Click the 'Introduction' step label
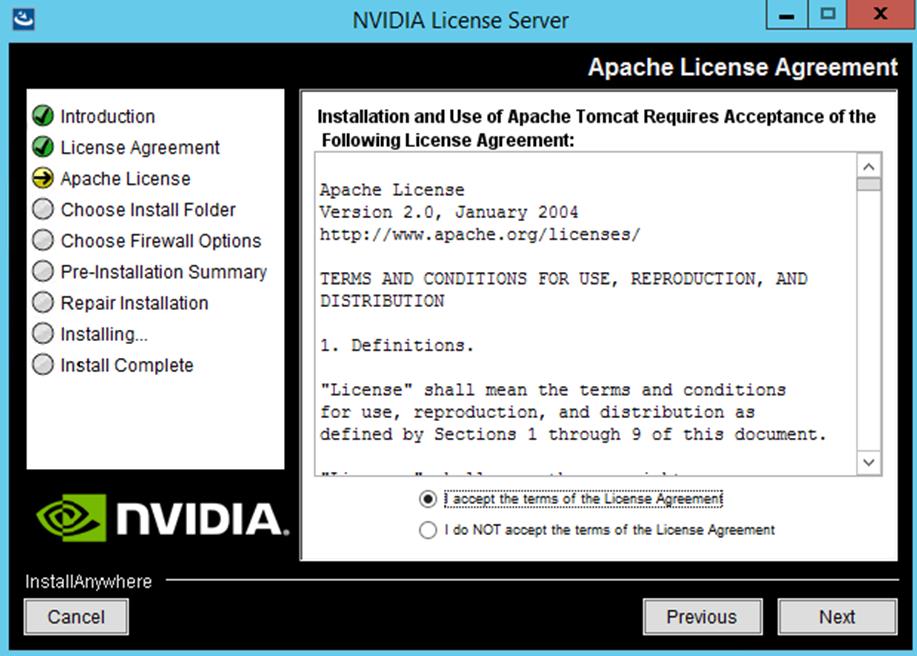Image resolution: width=917 pixels, height=656 pixels. click(x=108, y=116)
